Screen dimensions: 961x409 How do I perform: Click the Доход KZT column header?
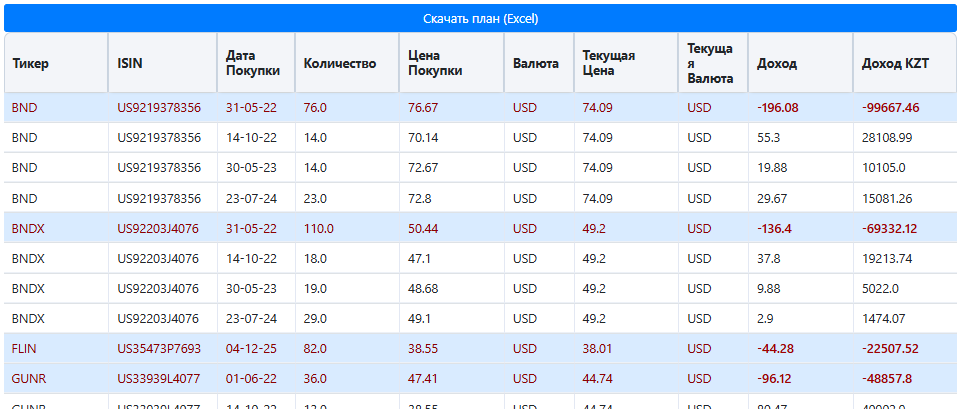point(895,64)
